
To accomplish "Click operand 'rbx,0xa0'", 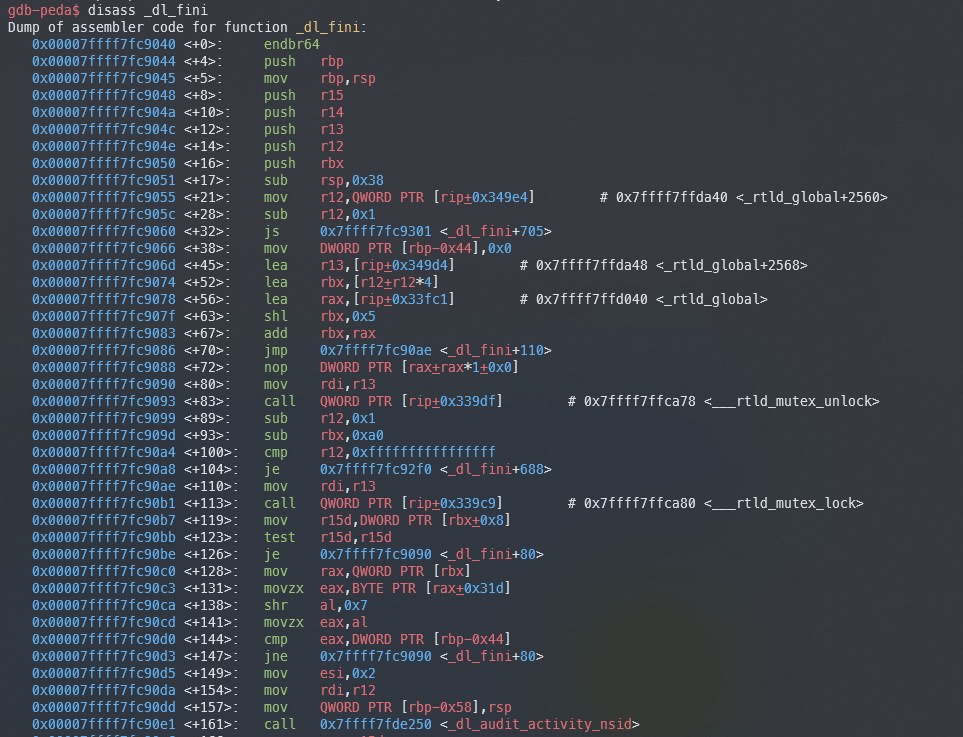I will [x=352, y=435].
